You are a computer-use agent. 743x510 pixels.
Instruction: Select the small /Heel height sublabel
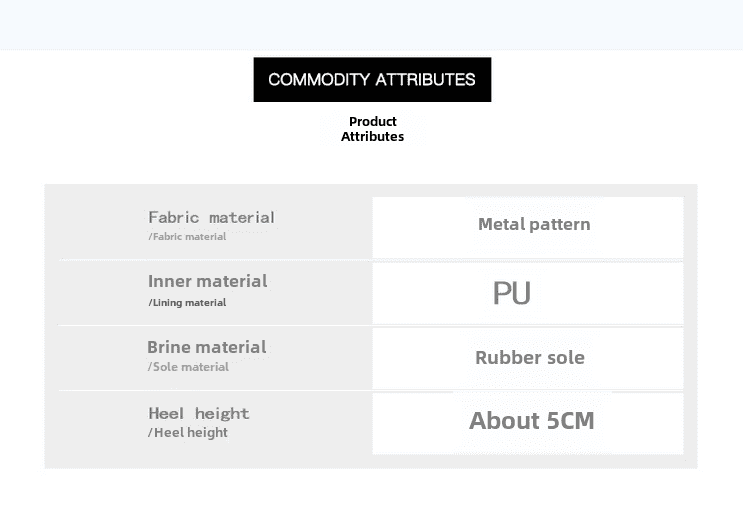click(188, 433)
